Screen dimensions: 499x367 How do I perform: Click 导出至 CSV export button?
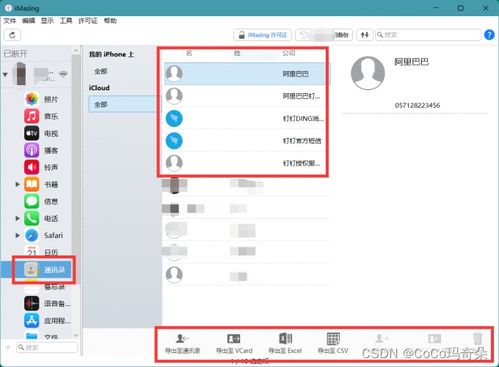(x=333, y=344)
